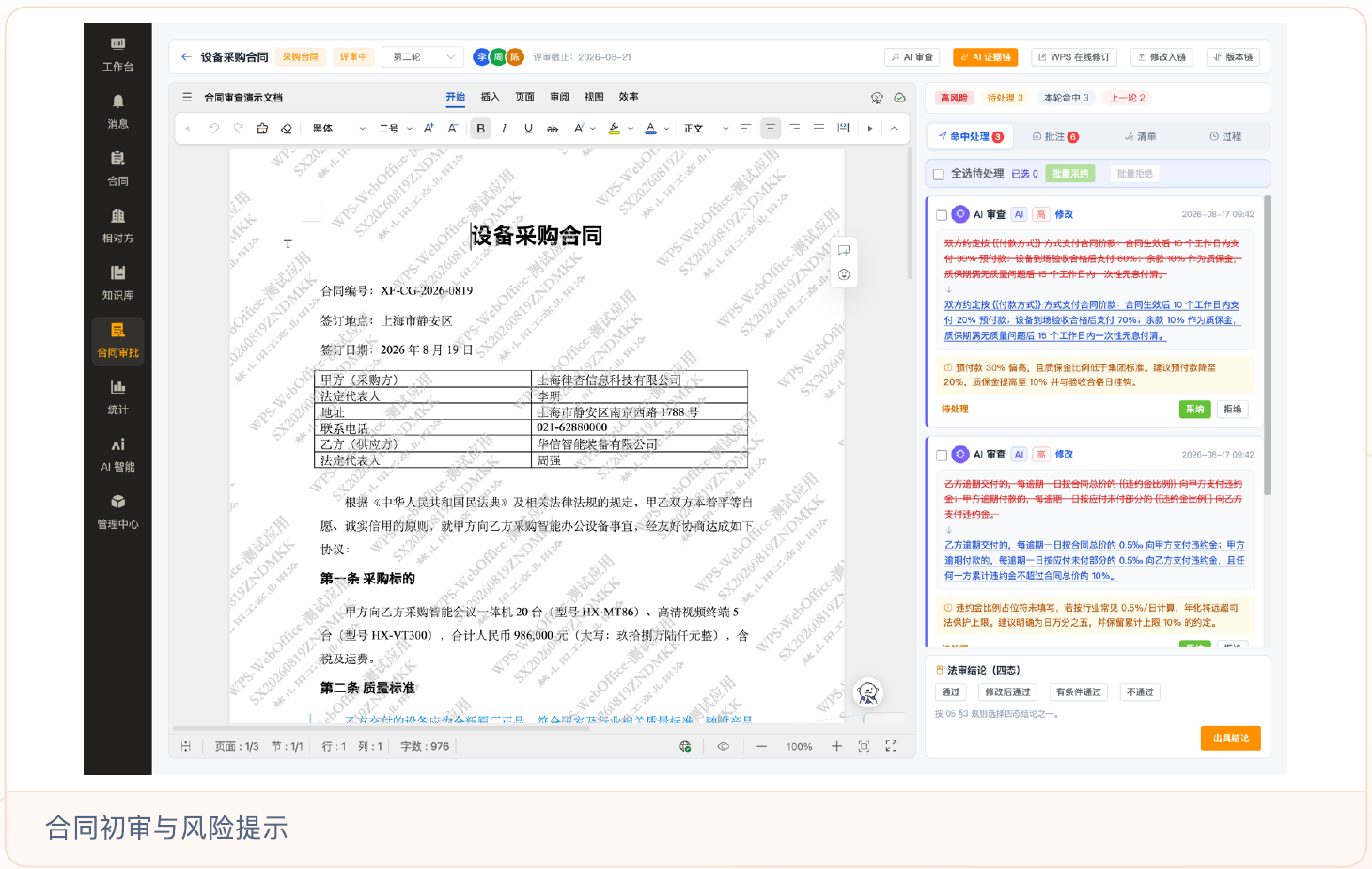Apply italic formatting
Viewport: 1372px width, 869px height.
coord(505,129)
